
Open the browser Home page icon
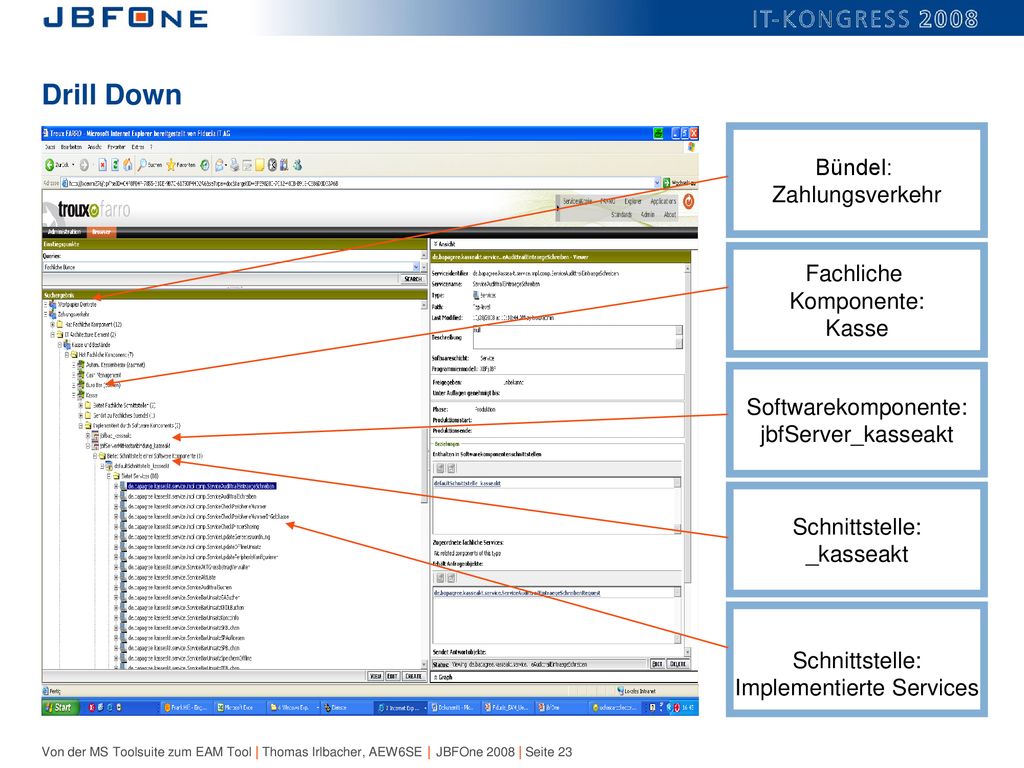(x=127, y=165)
